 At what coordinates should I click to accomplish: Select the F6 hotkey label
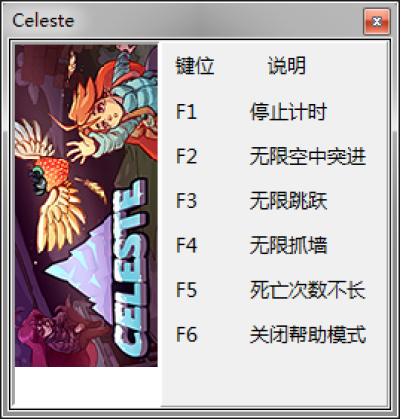click(x=187, y=334)
